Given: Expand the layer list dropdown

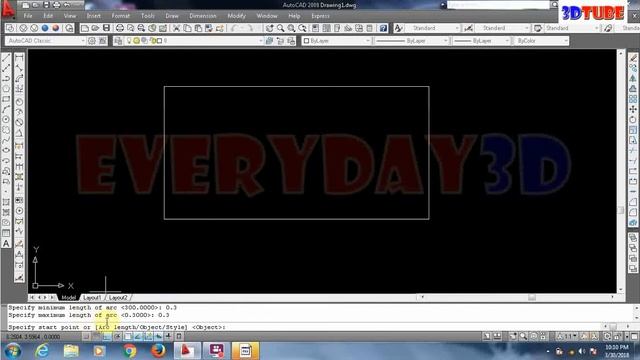Looking at the screenshot, I should pyautogui.click(x=261, y=41).
